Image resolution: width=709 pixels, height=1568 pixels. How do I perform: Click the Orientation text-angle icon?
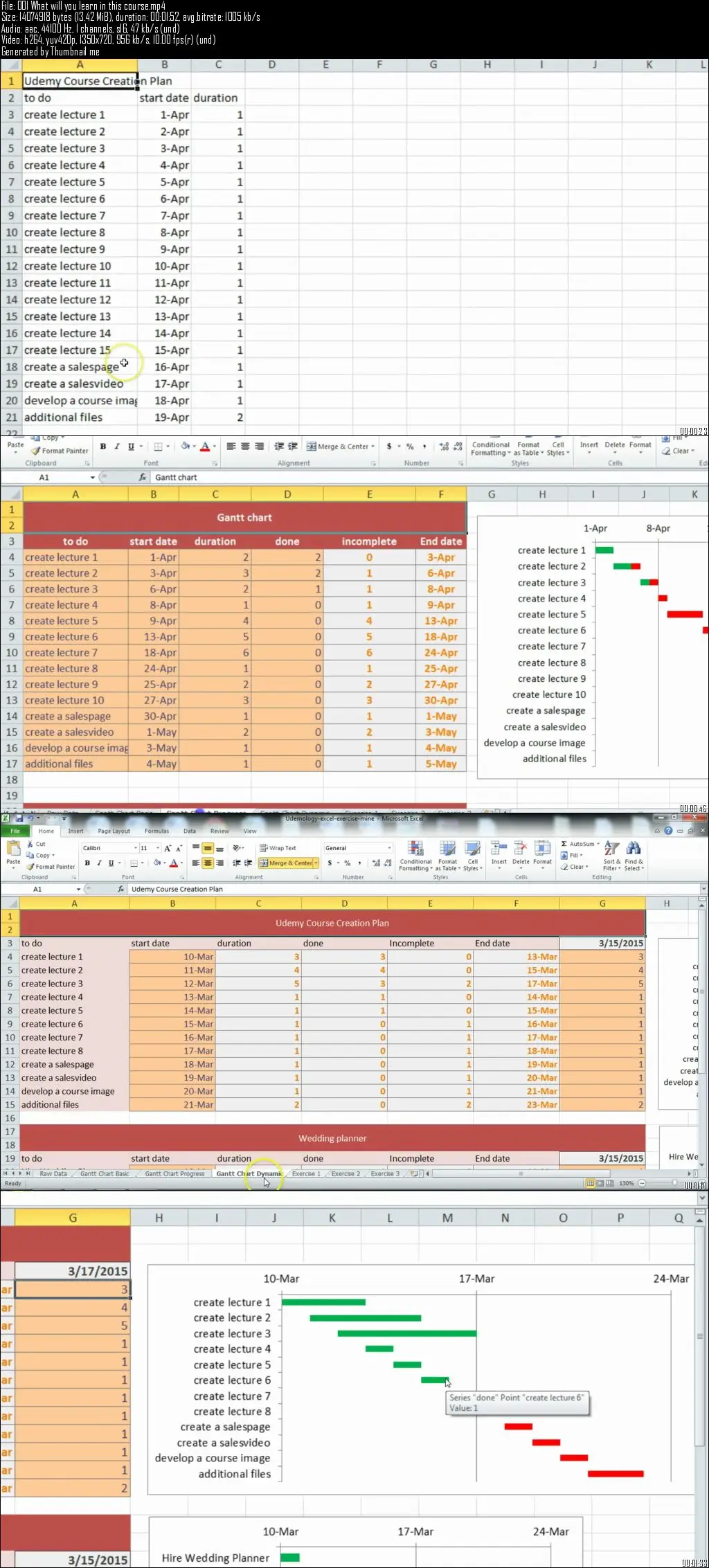click(x=237, y=848)
